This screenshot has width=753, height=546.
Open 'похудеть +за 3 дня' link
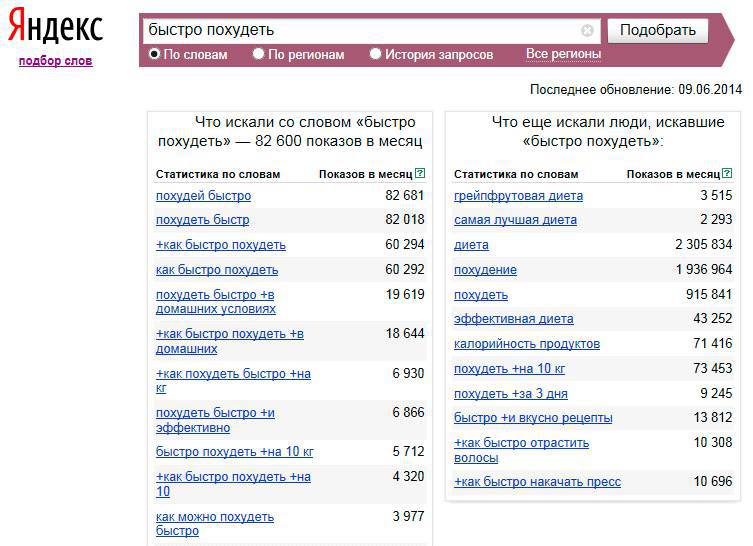(x=510, y=394)
